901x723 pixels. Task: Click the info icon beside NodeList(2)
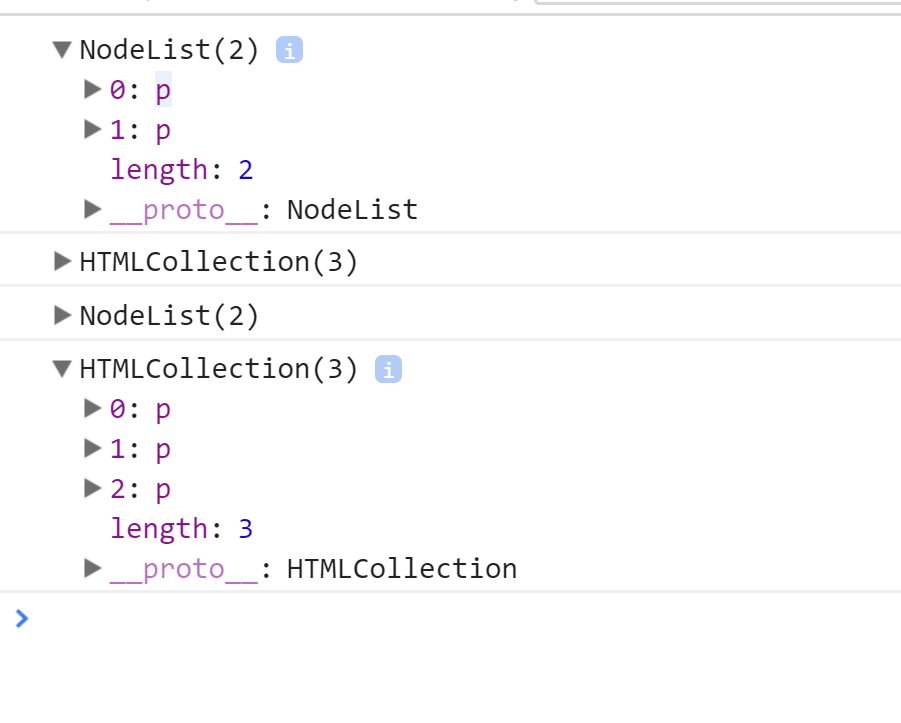pyautogui.click(x=288, y=48)
